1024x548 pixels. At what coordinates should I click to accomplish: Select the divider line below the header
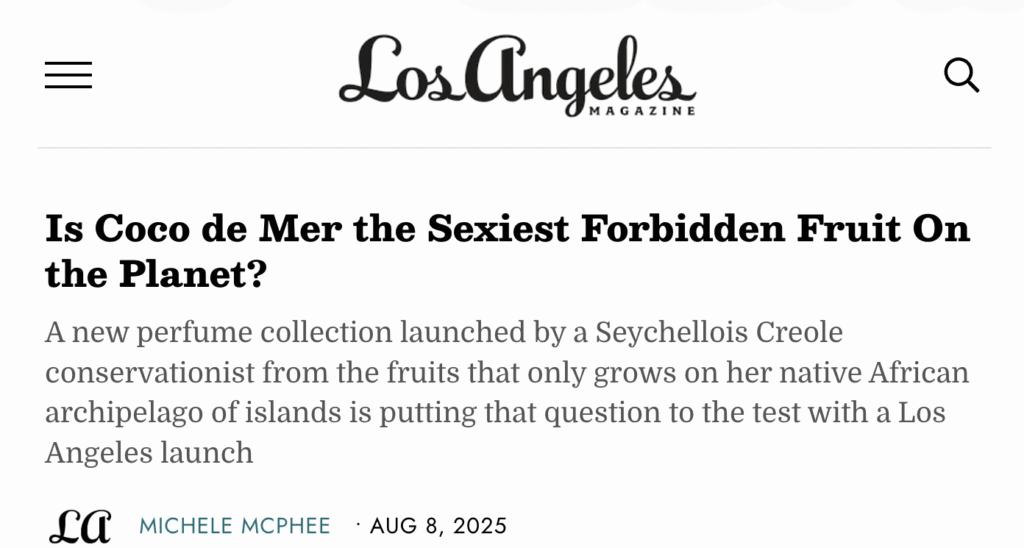[x=515, y=148]
